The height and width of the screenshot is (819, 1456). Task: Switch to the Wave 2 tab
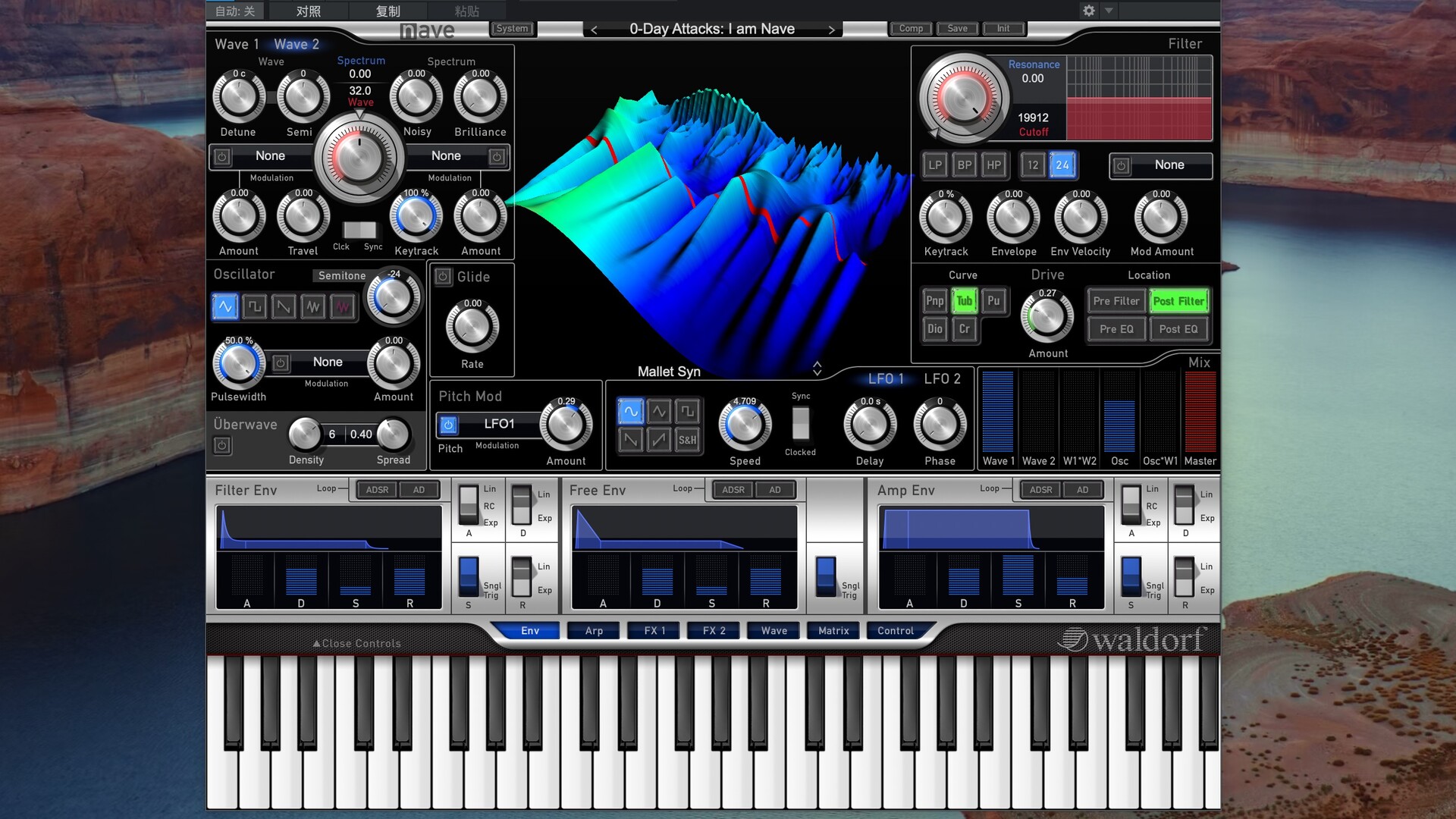(297, 44)
